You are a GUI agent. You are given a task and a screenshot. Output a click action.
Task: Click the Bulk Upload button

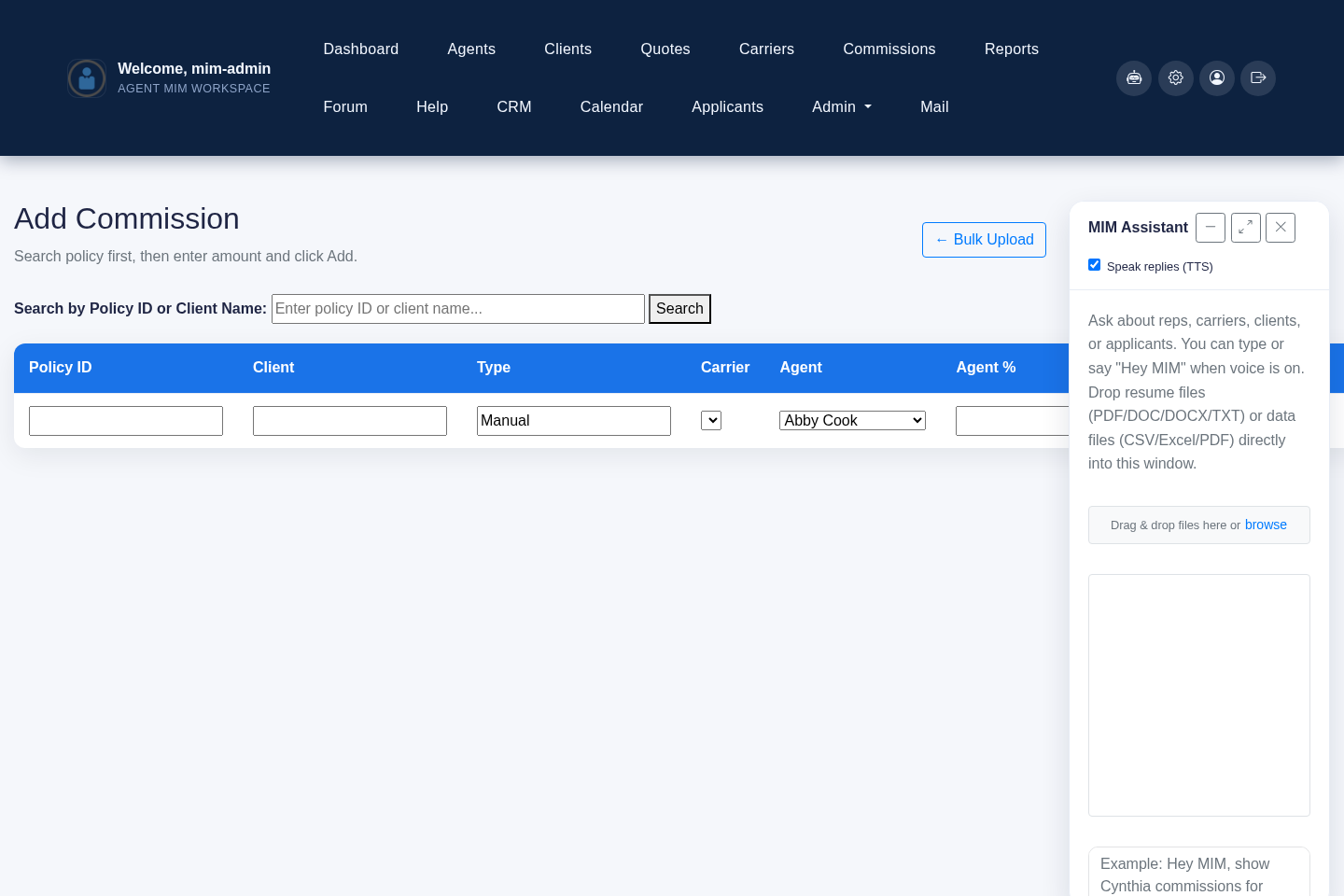[x=984, y=240]
